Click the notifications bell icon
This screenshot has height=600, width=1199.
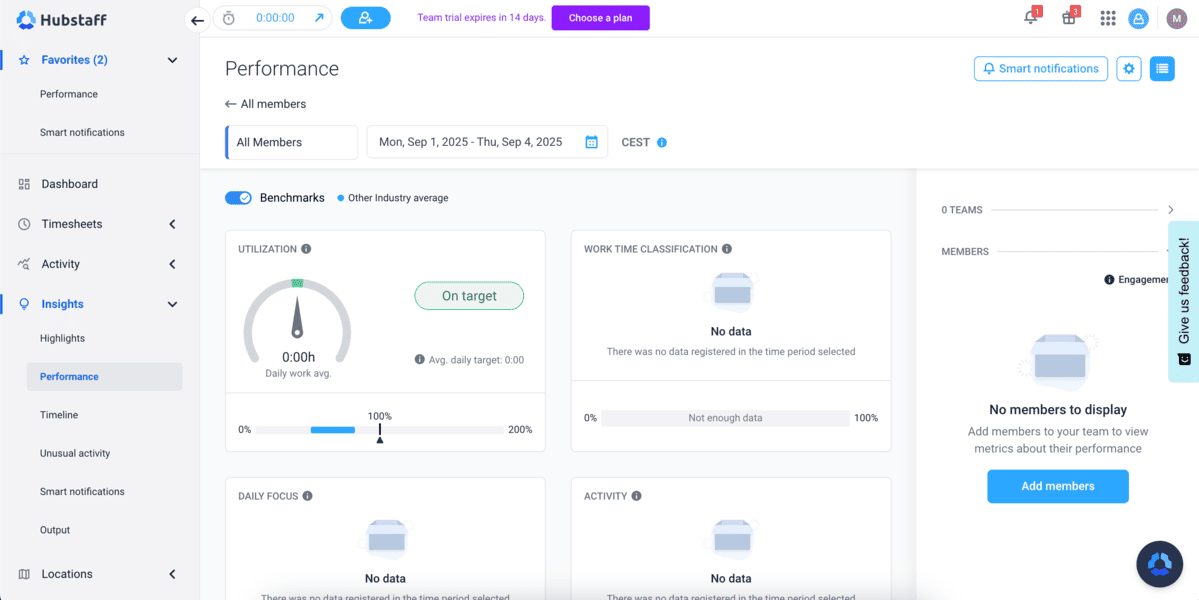click(x=1030, y=18)
